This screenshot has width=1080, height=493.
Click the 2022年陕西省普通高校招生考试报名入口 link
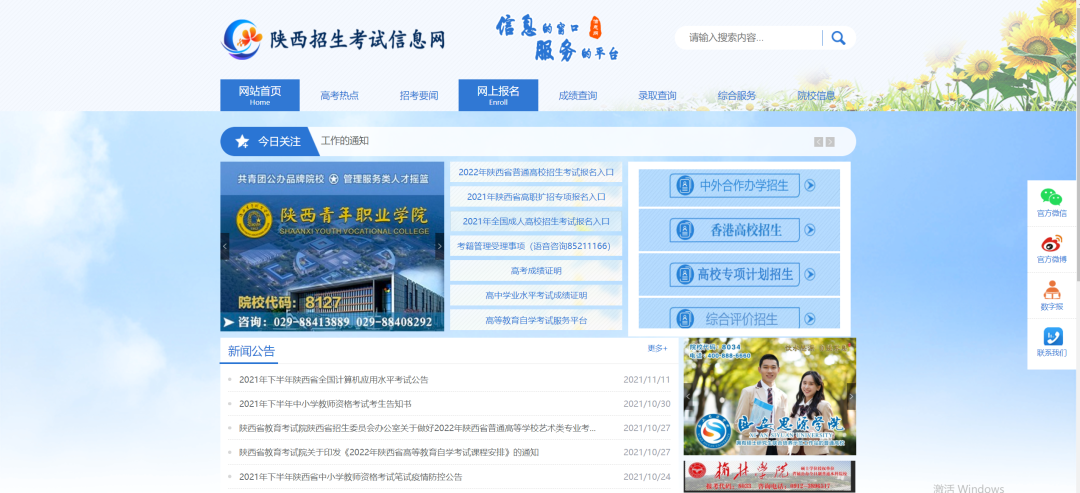click(x=536, y=172)
